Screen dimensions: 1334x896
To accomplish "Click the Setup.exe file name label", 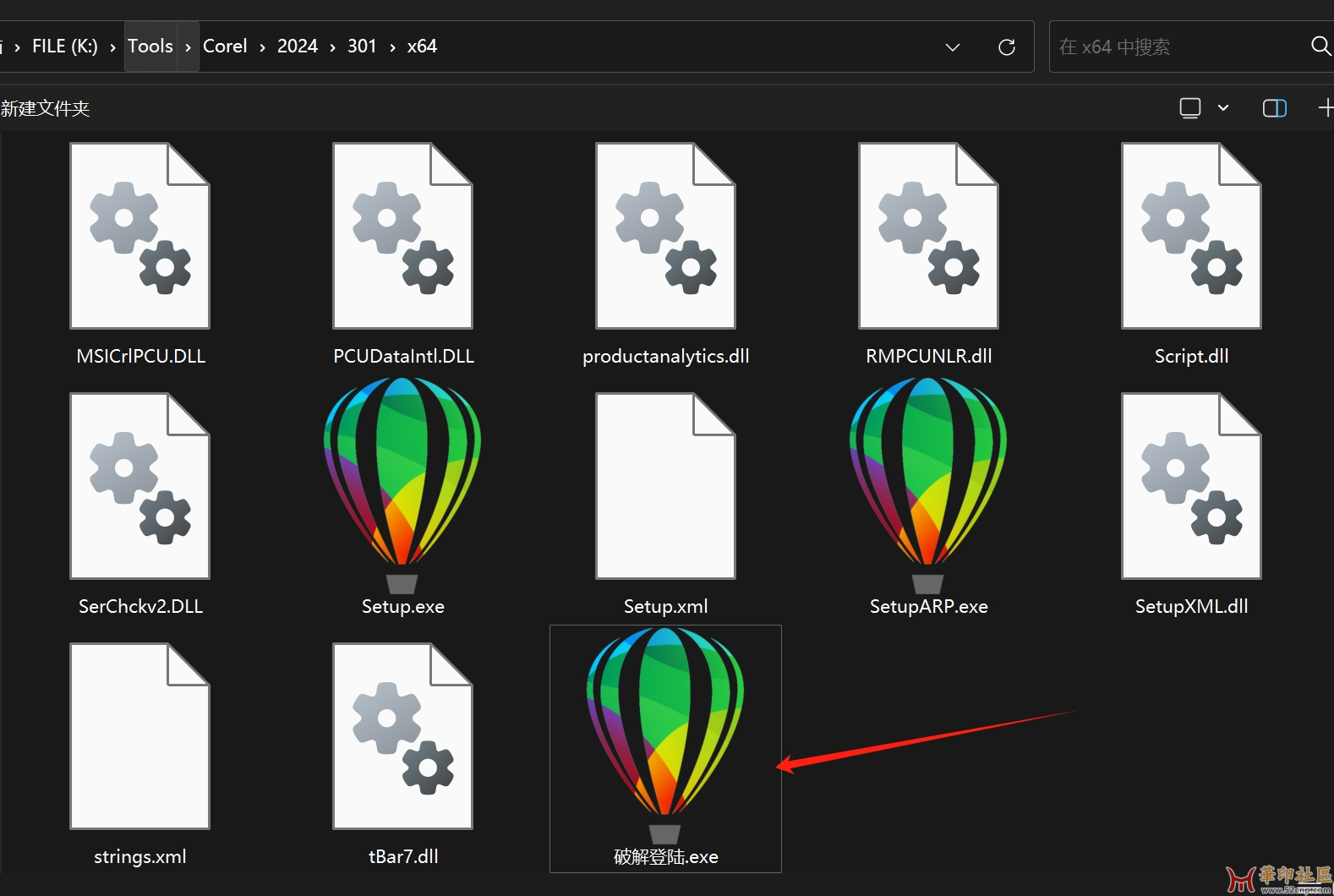I will pos(402,606).
